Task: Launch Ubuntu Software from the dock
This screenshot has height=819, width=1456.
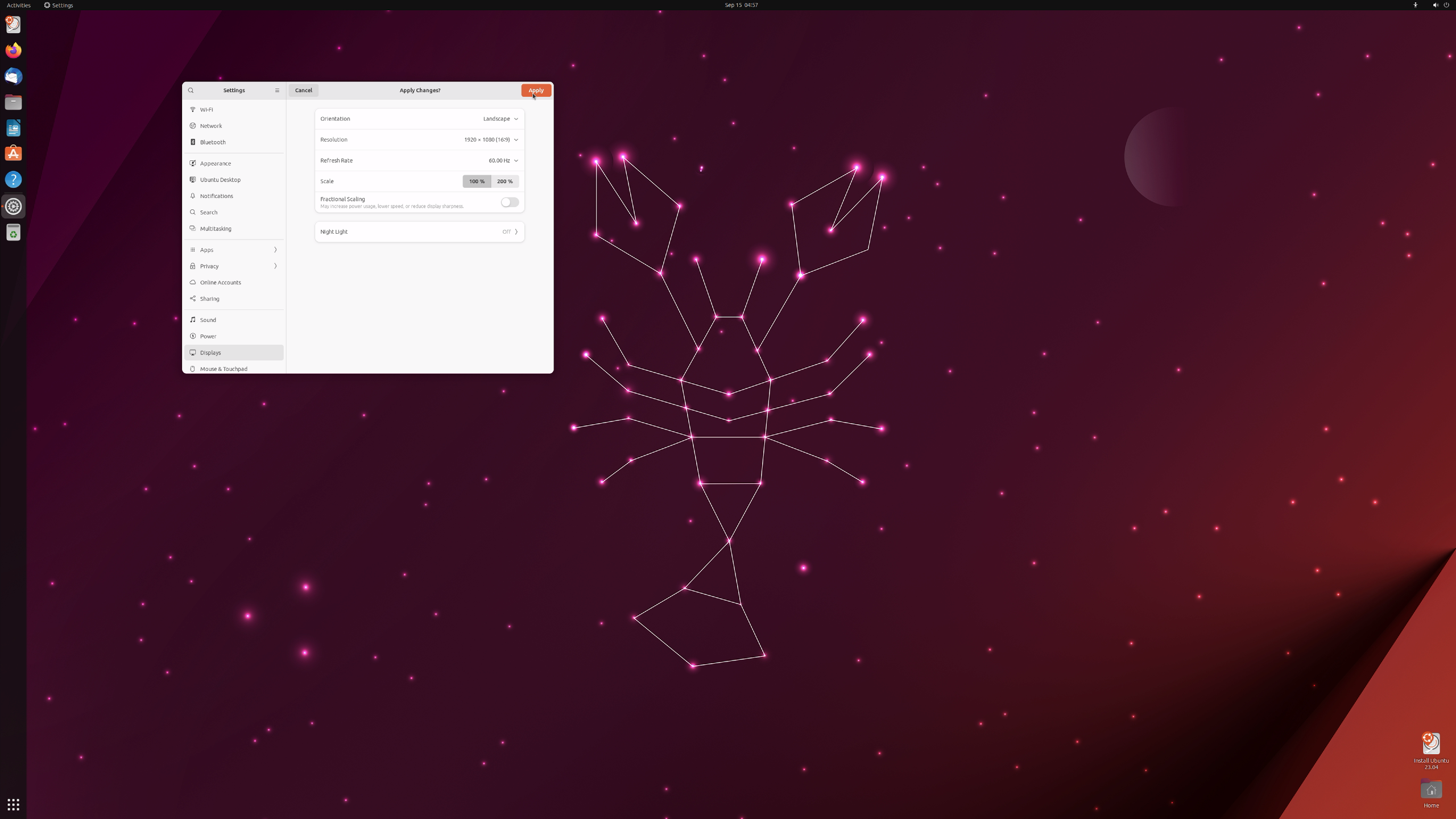Action: pos(13,154)
